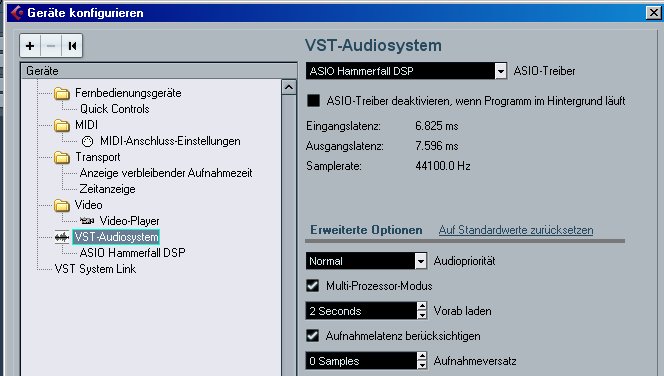Click the Cubase logo in title bar
Screen dimensions: 664x376
(17, 13)
